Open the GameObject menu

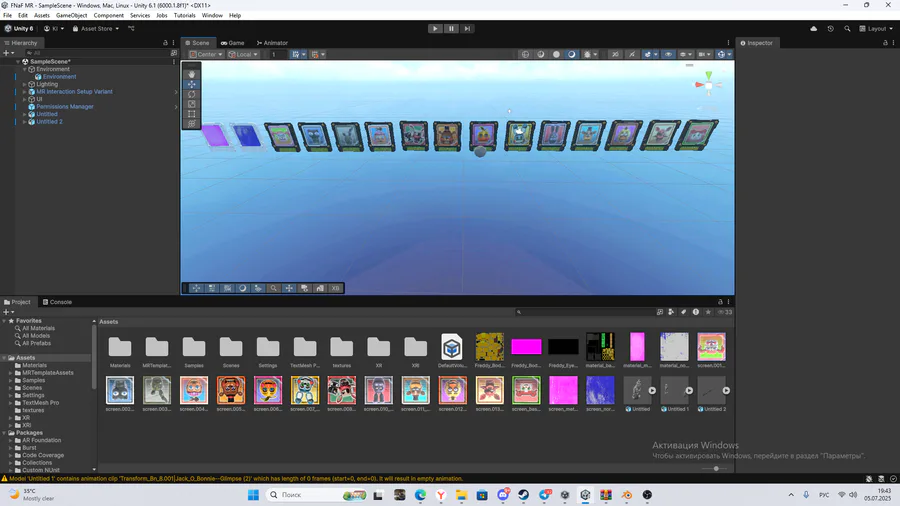71,15
